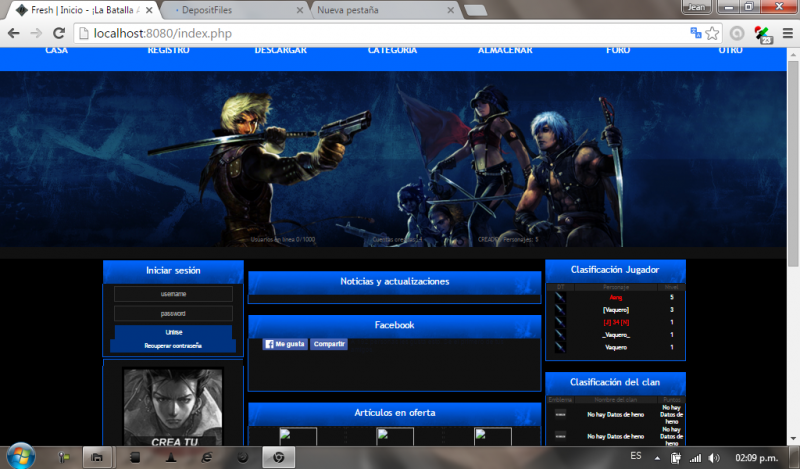800x469 pixels.
Task: Click the Jean profile button in title bar
Action: [x=696, y=7]
